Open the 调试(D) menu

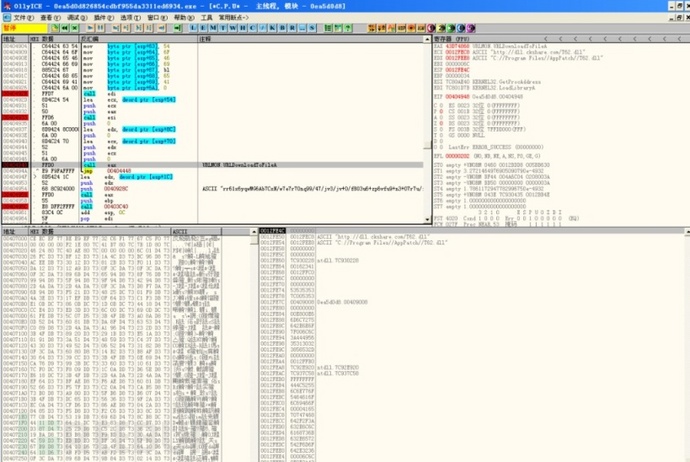(x=77, y=18)
